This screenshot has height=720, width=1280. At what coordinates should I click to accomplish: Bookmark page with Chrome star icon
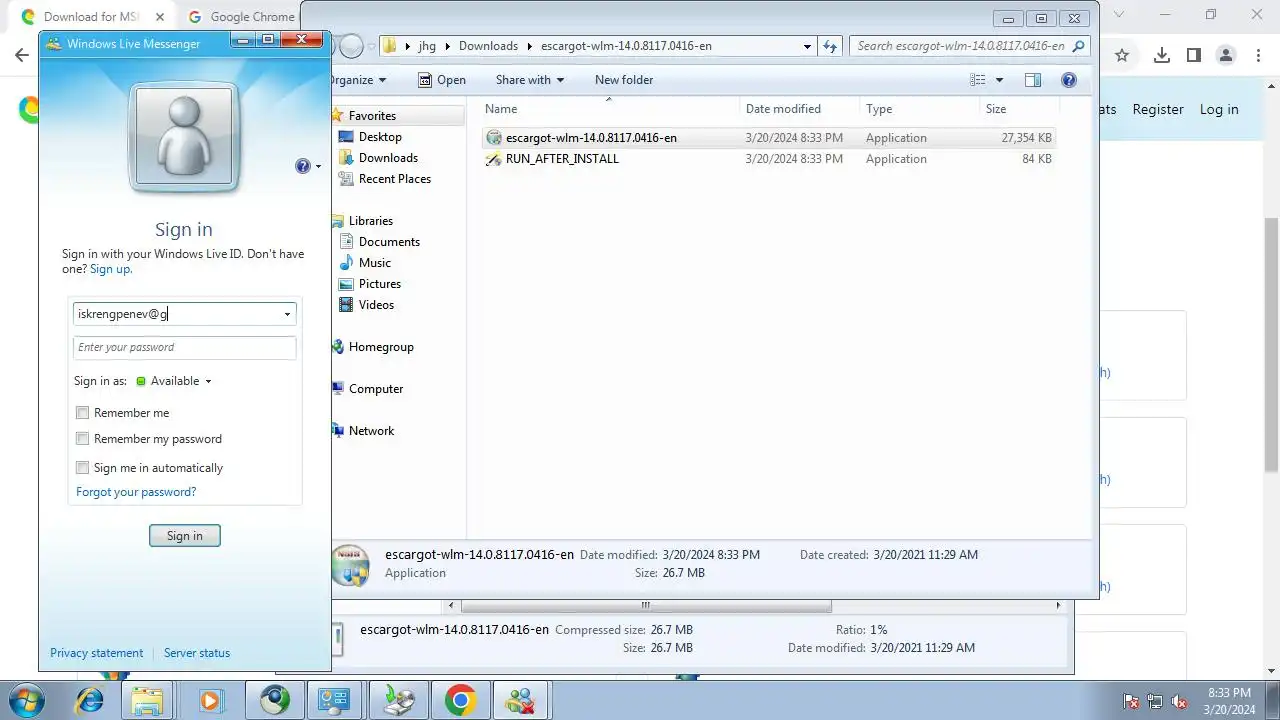tap(1122, 55)
